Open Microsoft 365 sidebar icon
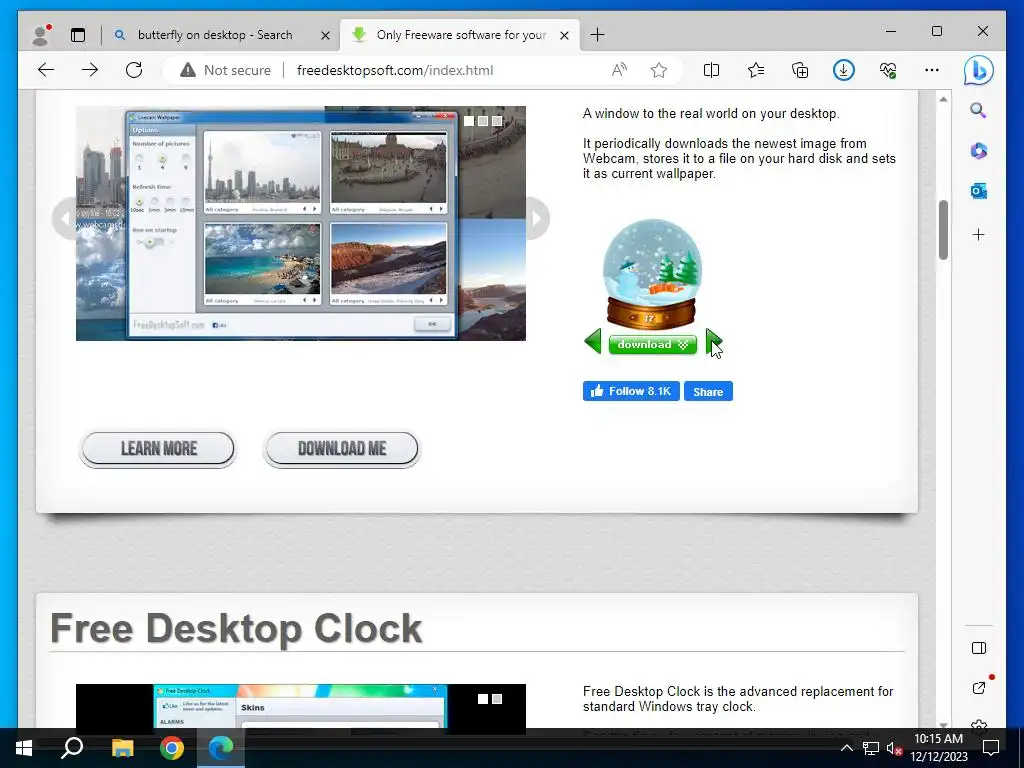 tap(978, 151)
